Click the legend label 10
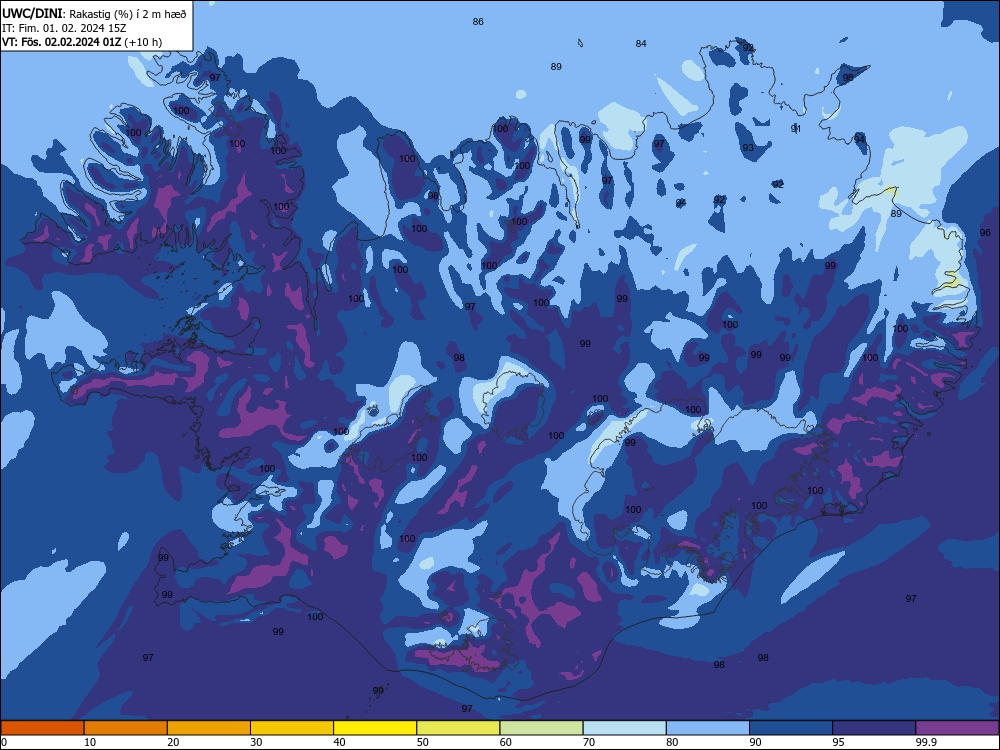 (90, 742)
